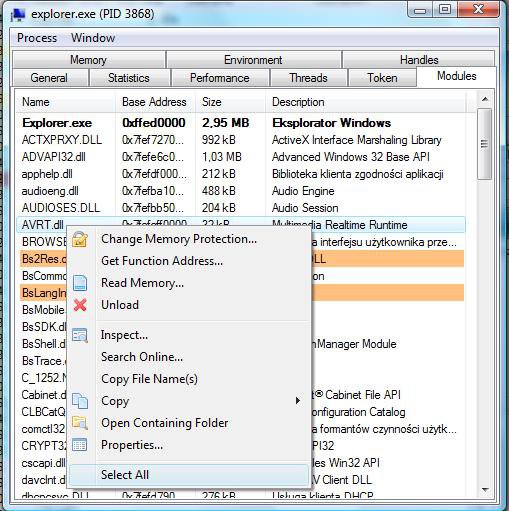Open the Window menu
Screen dimensions: 509x511
(x=93, y=38)
